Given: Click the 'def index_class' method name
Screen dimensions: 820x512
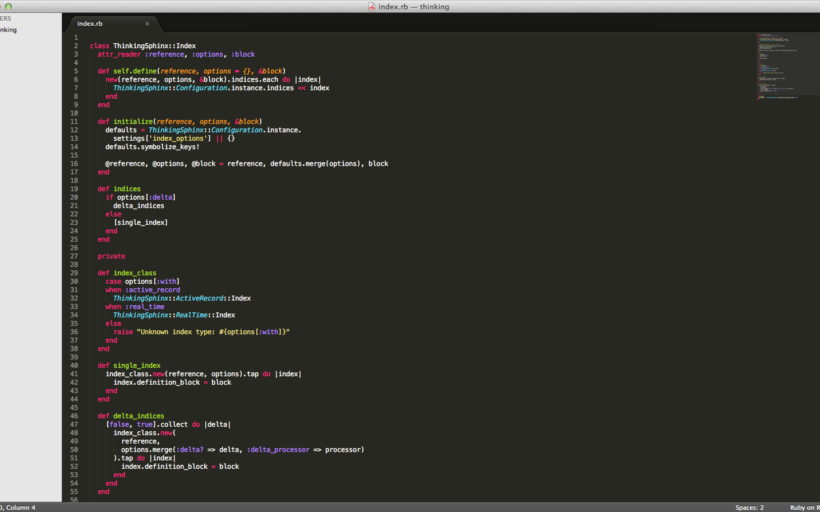Looking at the screenshot, I should coord(136,272).
